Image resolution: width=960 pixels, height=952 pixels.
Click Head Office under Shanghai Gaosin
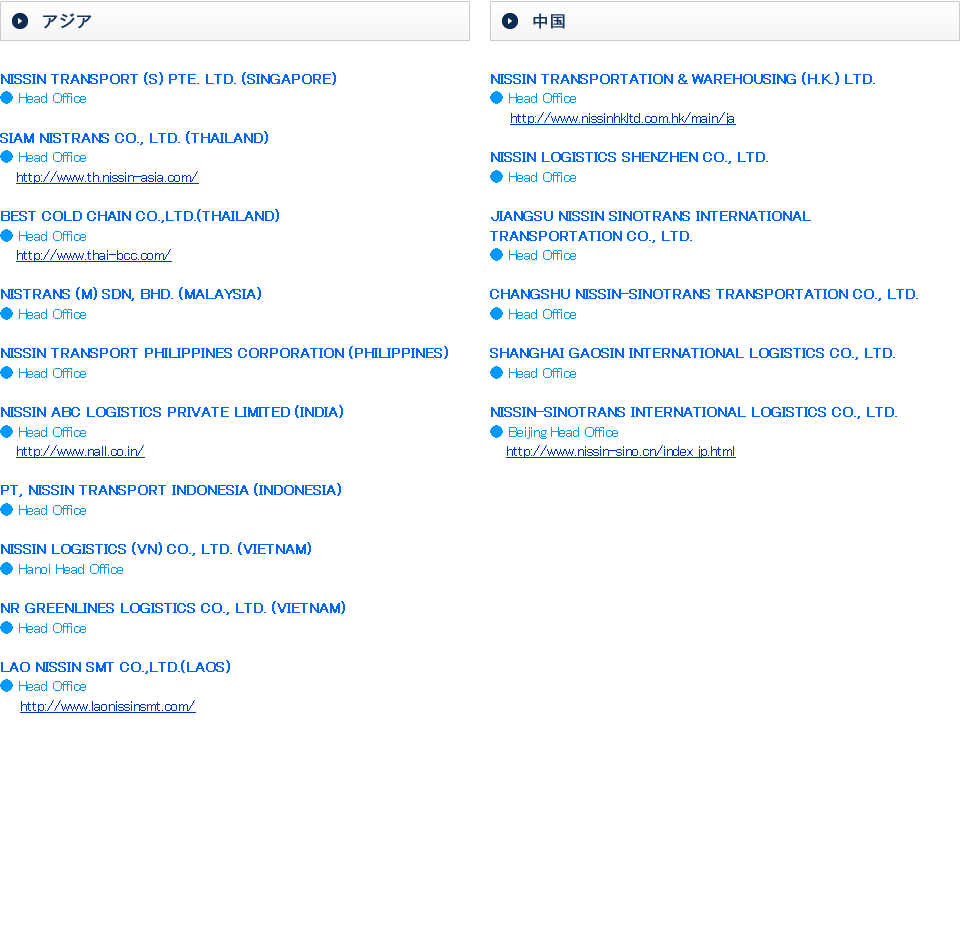point(542,373)
